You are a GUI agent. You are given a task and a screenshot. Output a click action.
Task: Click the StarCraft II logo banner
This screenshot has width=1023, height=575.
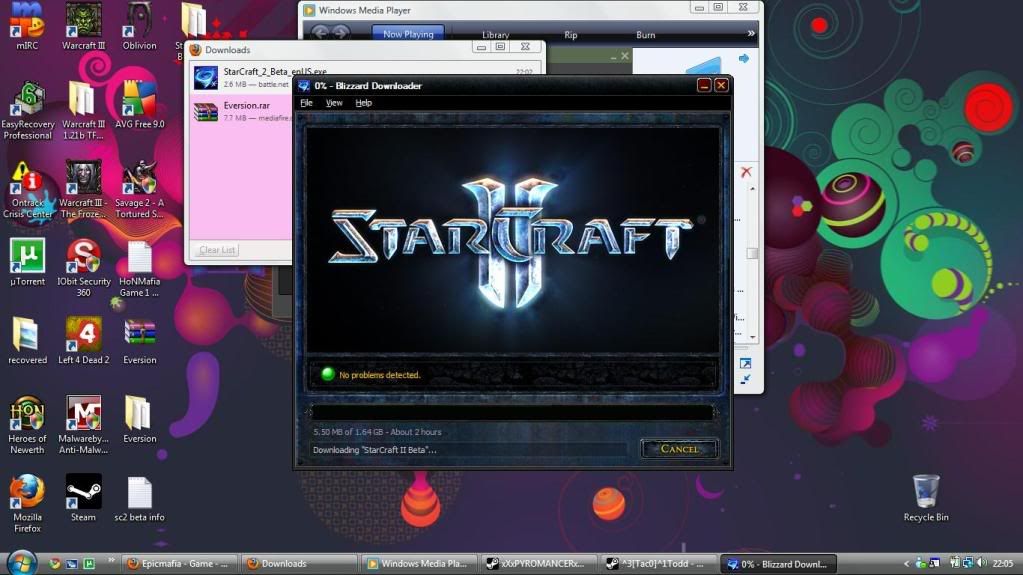512,240
